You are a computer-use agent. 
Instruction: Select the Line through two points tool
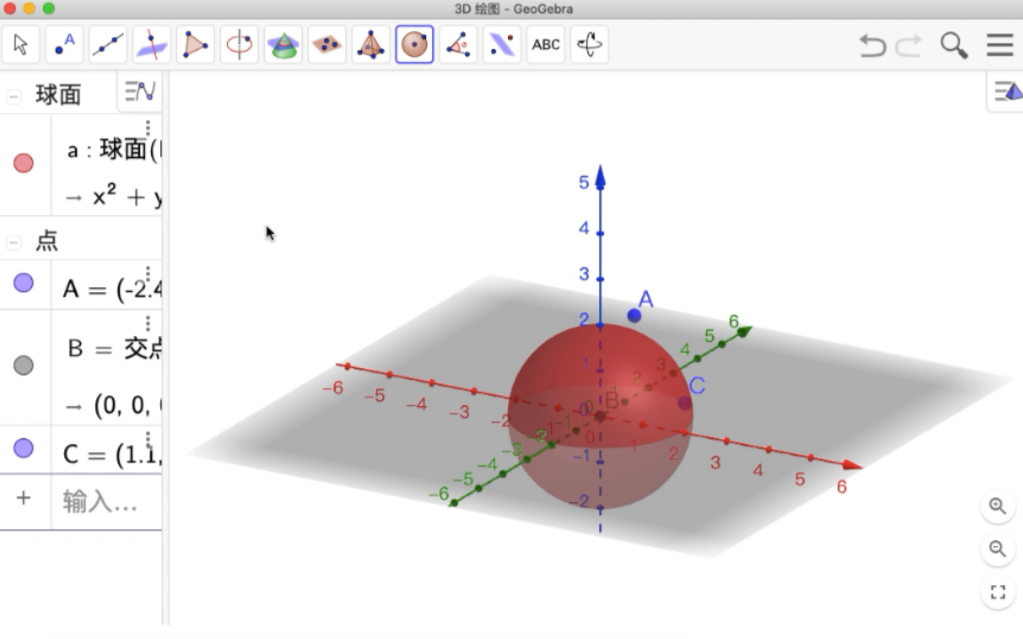click(108, 45)
